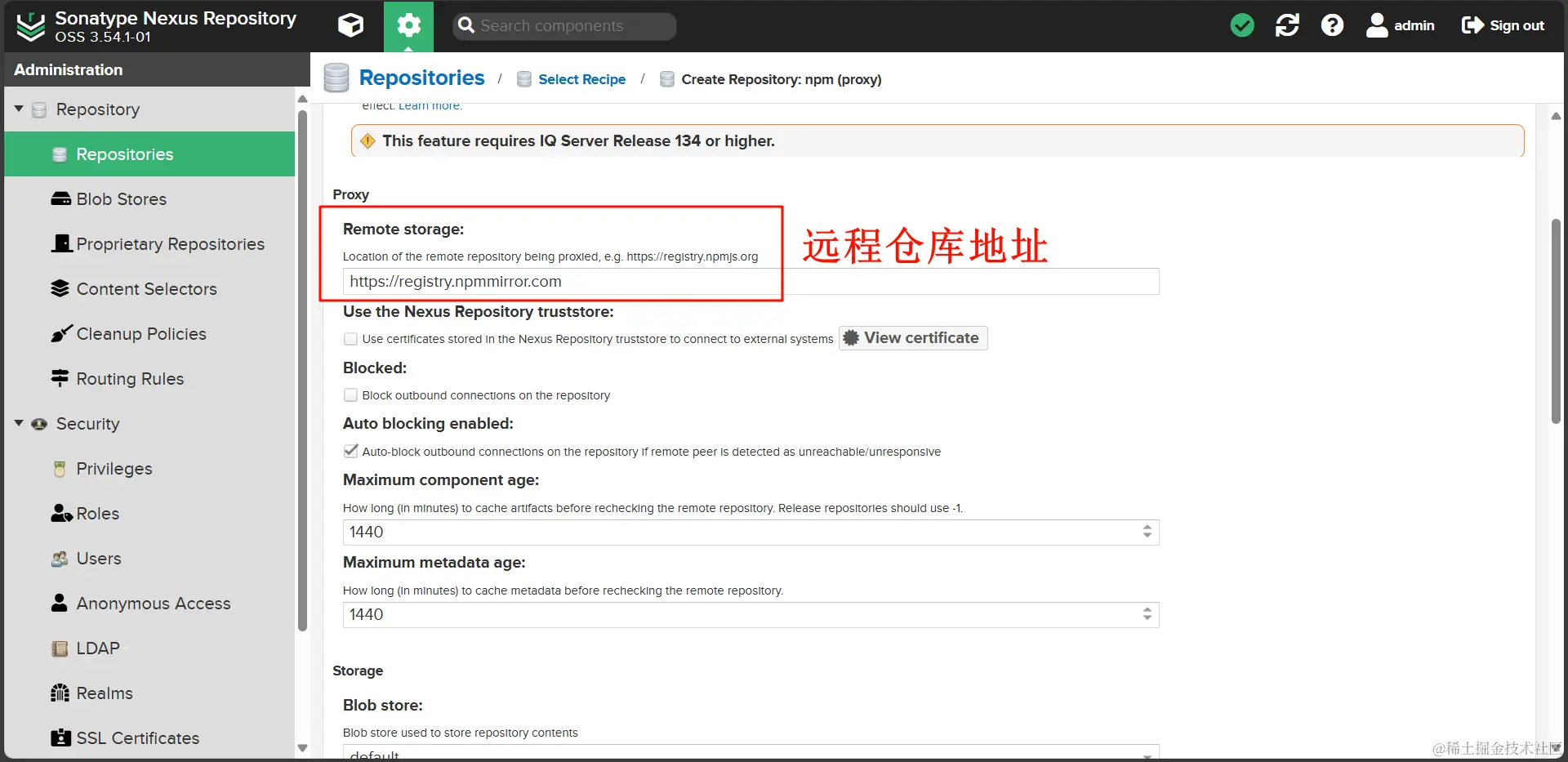Click the LDAP book icon
The width and height of the screenshot is (1568, 762).
(x=60, y=648)
